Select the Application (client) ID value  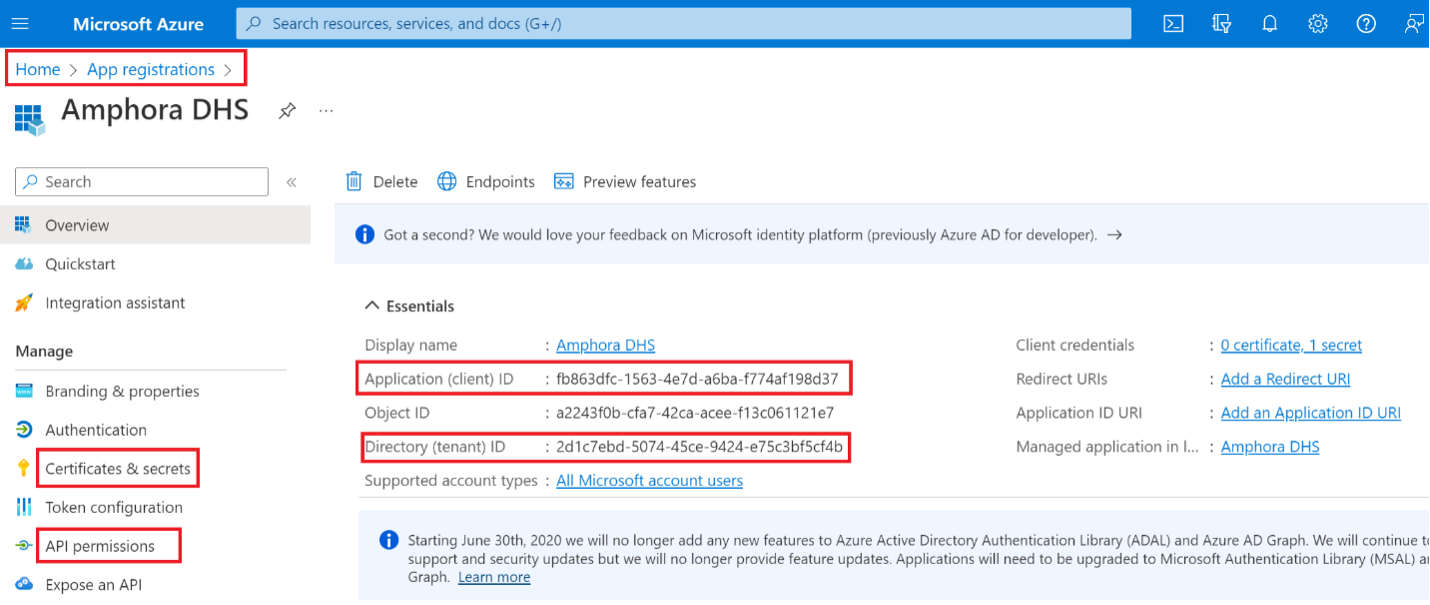coord(698,379)
